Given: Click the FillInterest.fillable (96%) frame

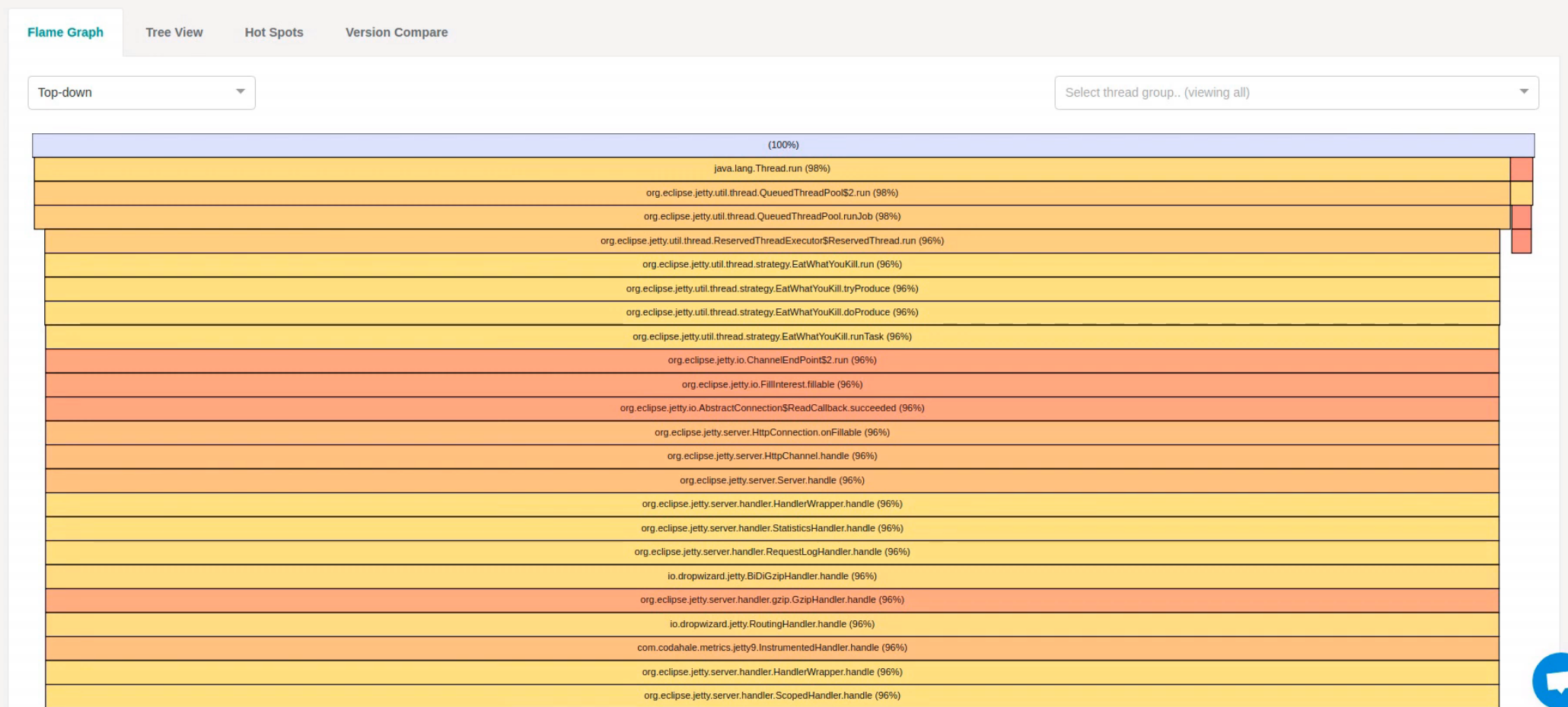Looking at the screenshot, I should pos(772,384).
